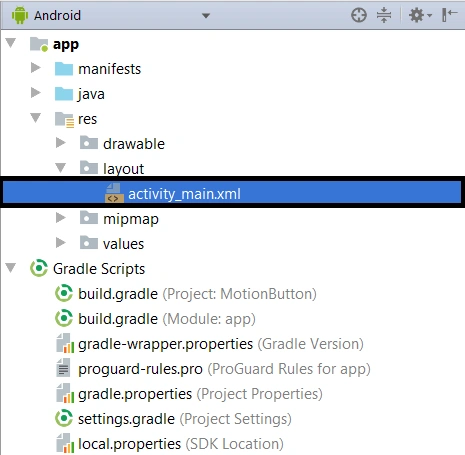Click the green Android robot icon
Screen dimensions: 465x455
click(x=20, y=15)
